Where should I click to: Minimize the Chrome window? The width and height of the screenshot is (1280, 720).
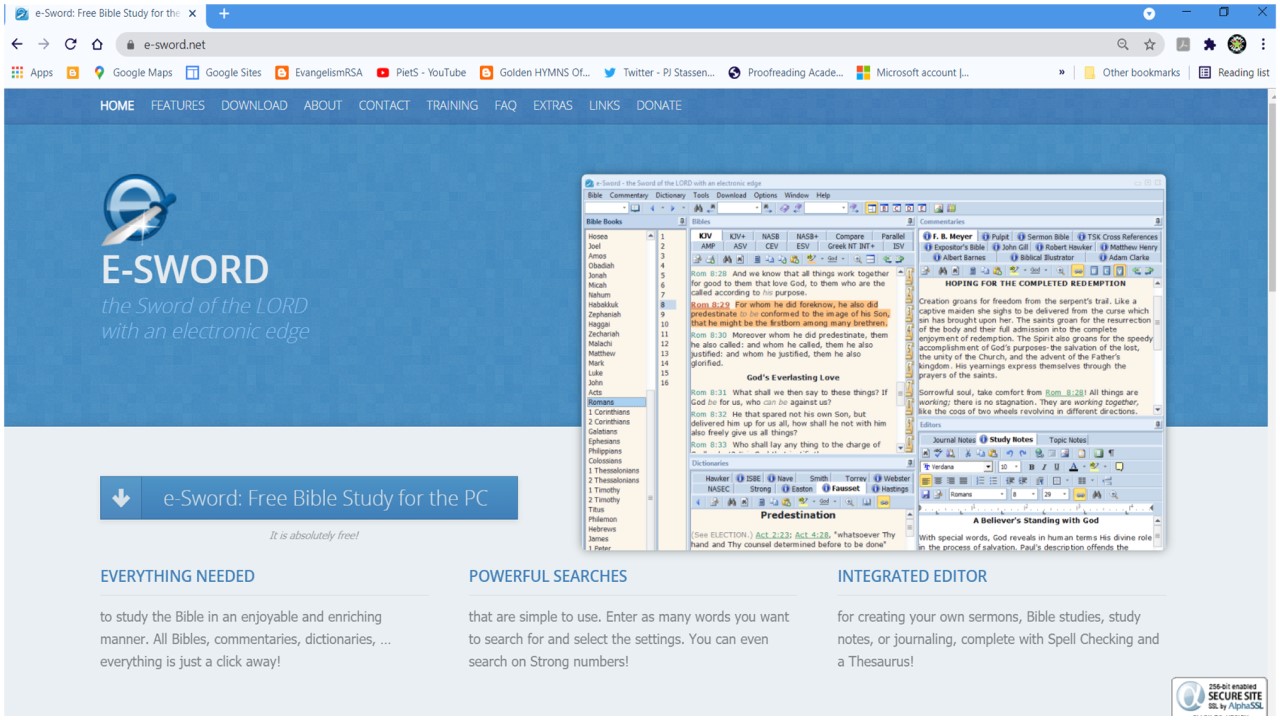(x=1186, y=12)
